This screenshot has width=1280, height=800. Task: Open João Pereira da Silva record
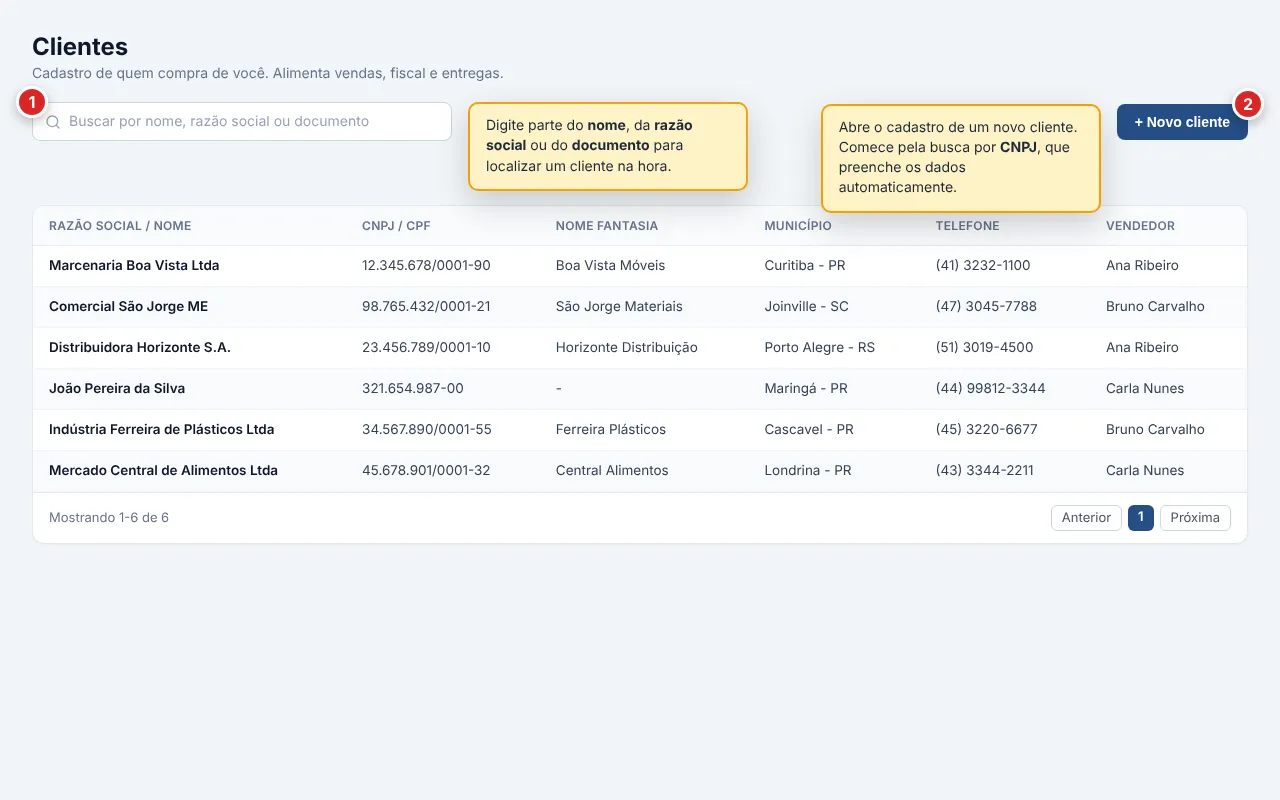coord(640,389)
